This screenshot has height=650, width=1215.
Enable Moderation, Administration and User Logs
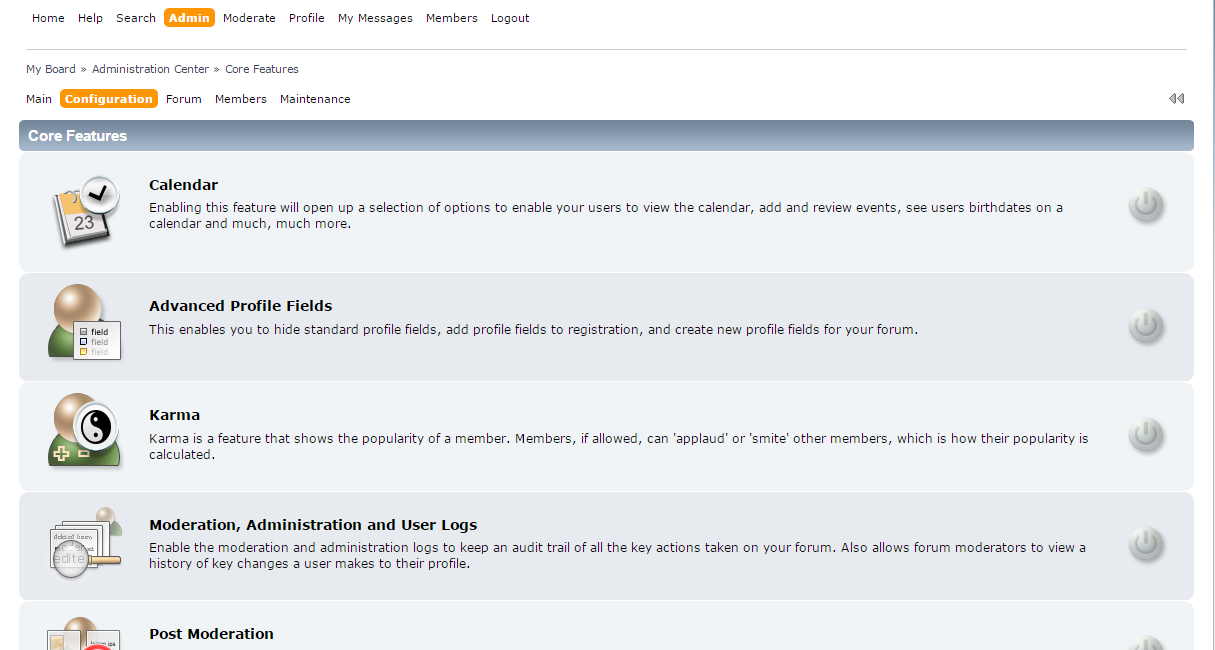click(x=1146, y=545)
